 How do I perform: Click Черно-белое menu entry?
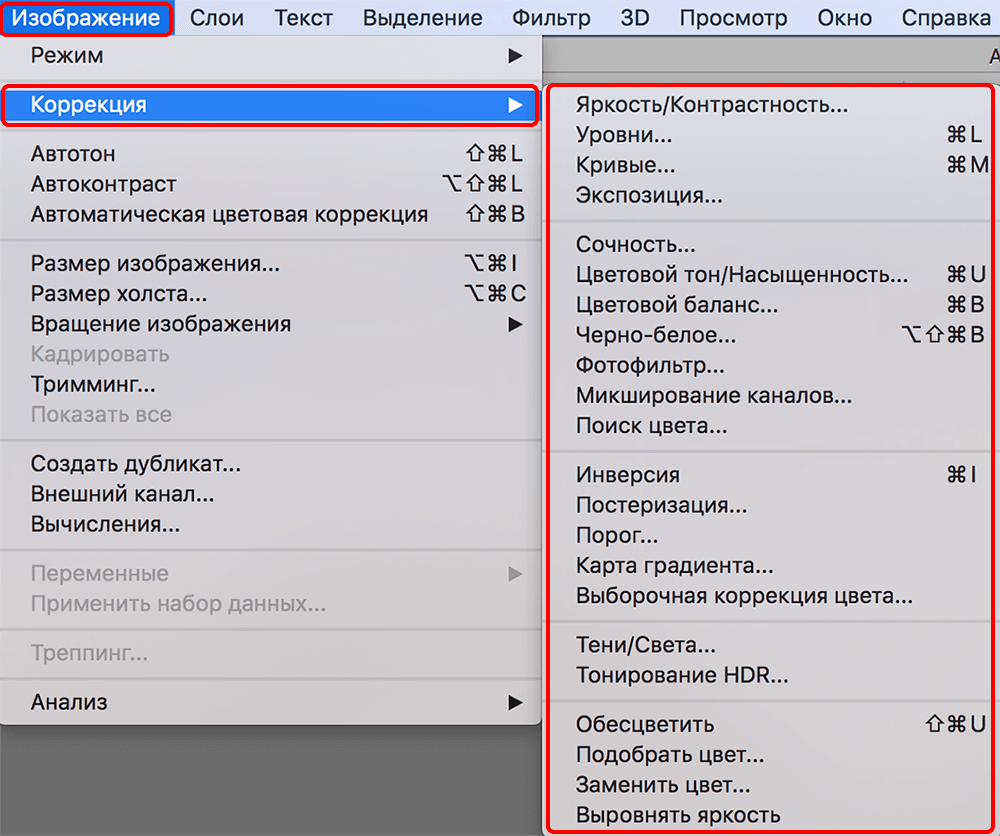(x=656, y=335)
